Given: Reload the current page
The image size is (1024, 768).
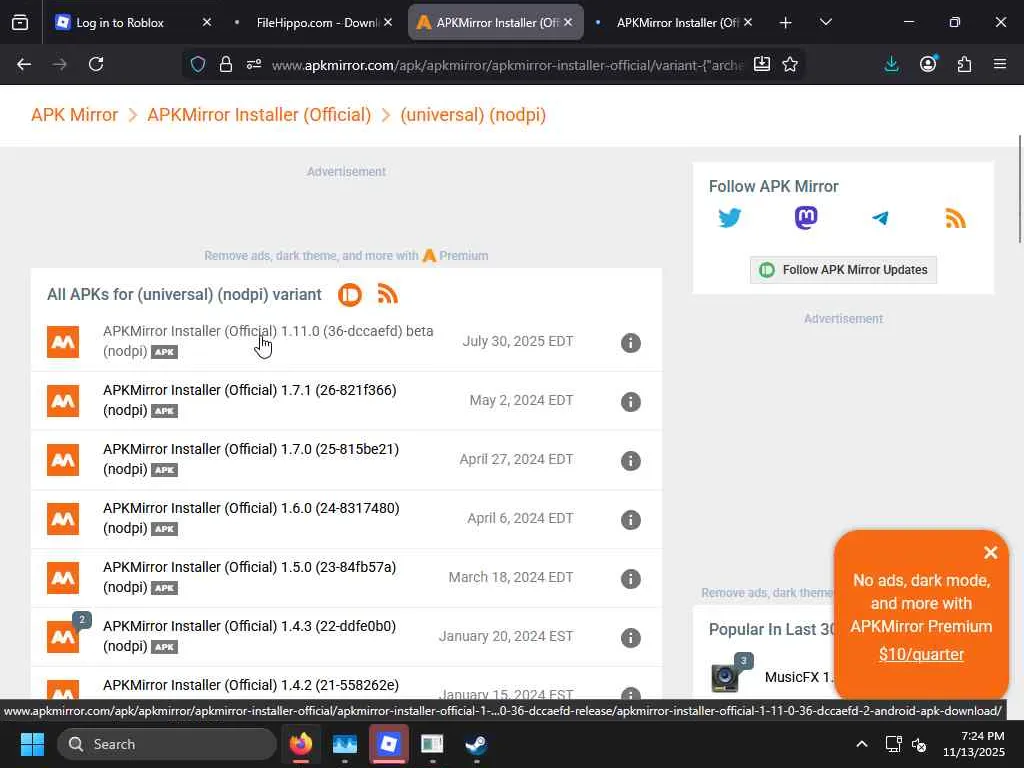Looking at the screenshot, I should [x=96, y=64].
